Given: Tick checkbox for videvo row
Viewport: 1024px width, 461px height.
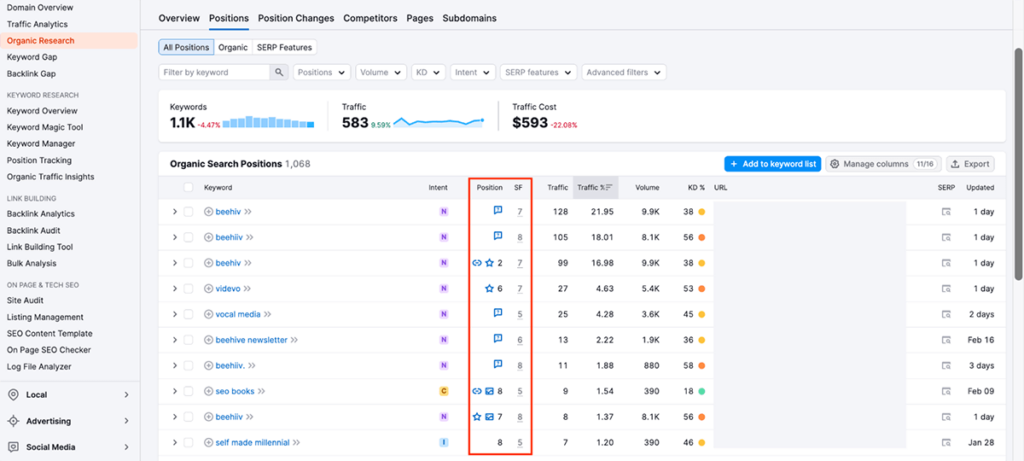Looking at the screenshot, I should pyautogui.click(x=188, y=289).
